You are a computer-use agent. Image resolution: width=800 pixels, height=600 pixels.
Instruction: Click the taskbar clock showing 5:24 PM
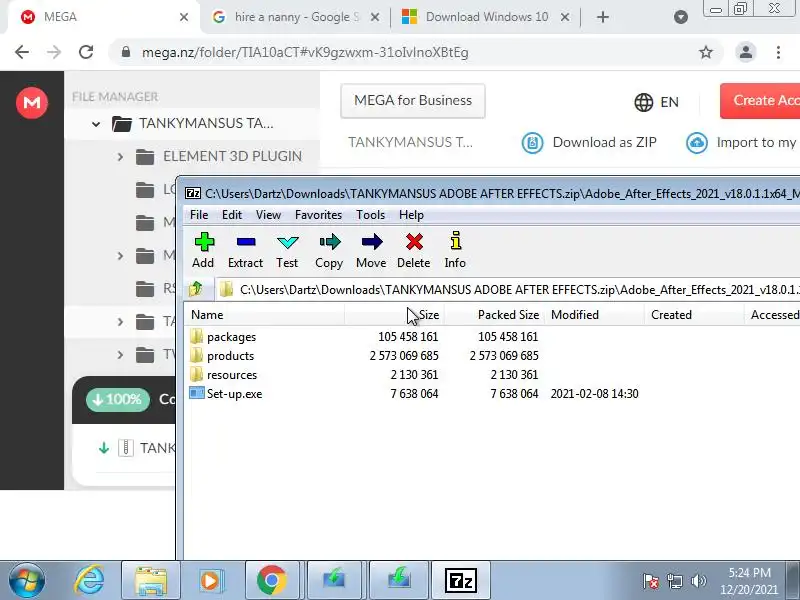click(748, 581)
